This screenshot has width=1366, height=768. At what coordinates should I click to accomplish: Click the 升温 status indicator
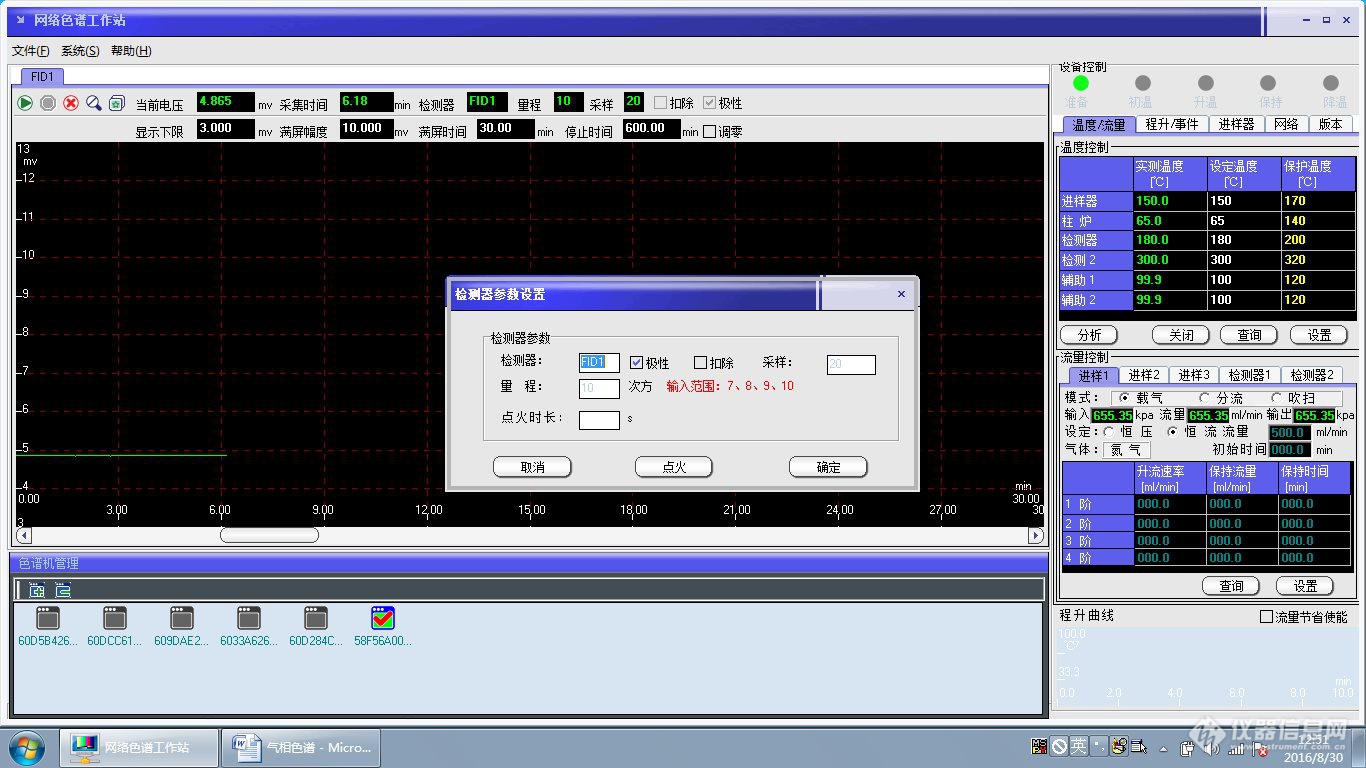coord(1205,84)
